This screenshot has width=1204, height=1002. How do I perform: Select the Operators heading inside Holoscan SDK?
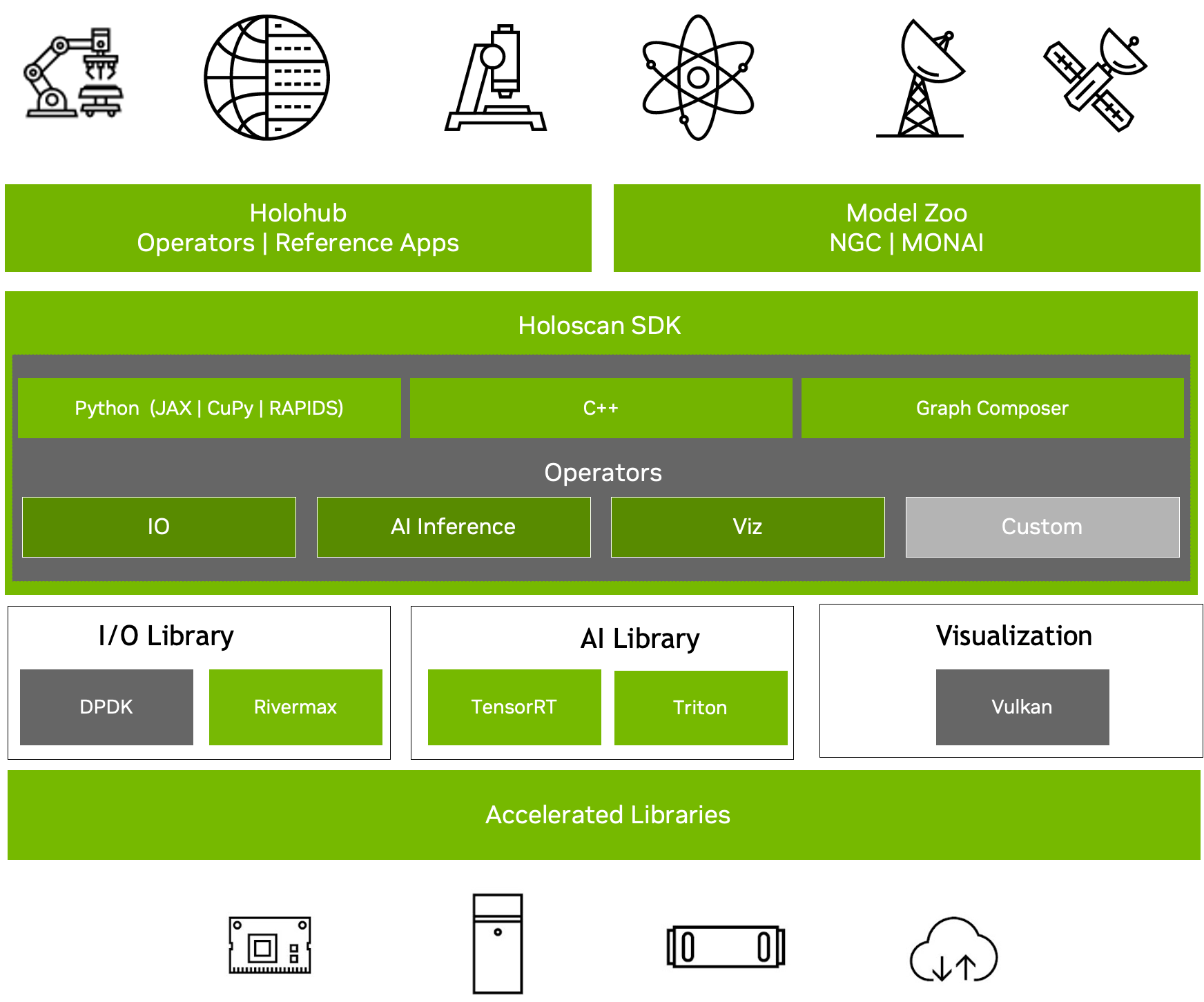click(x=602, y=473)
